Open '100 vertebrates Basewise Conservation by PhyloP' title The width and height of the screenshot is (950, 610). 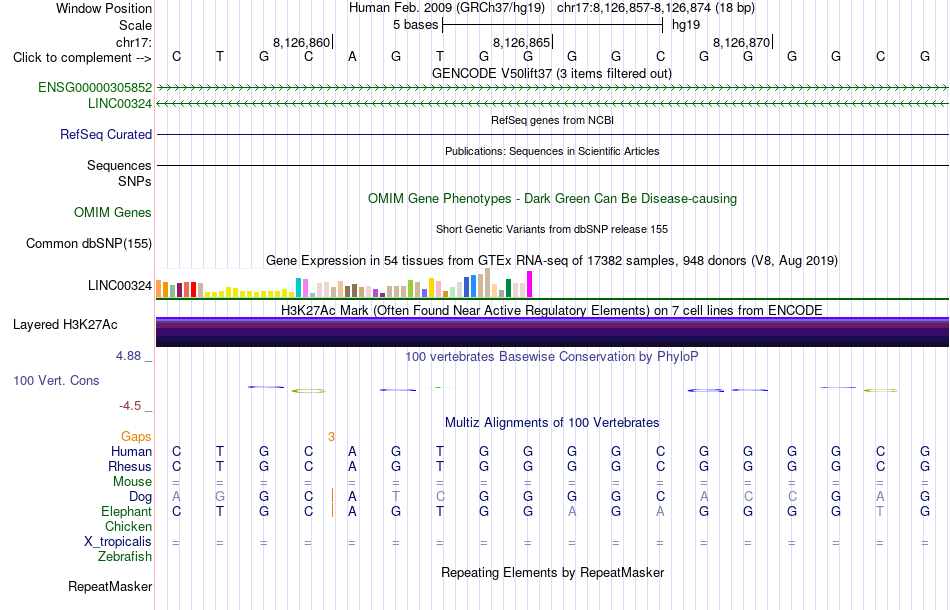[552, 356]
